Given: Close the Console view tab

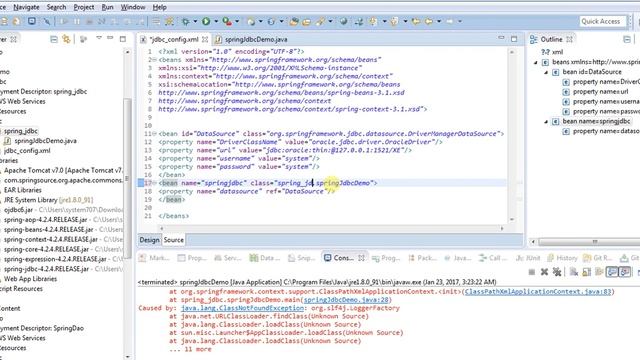Looking at the screenshot, I should click(x=361, y=258).
